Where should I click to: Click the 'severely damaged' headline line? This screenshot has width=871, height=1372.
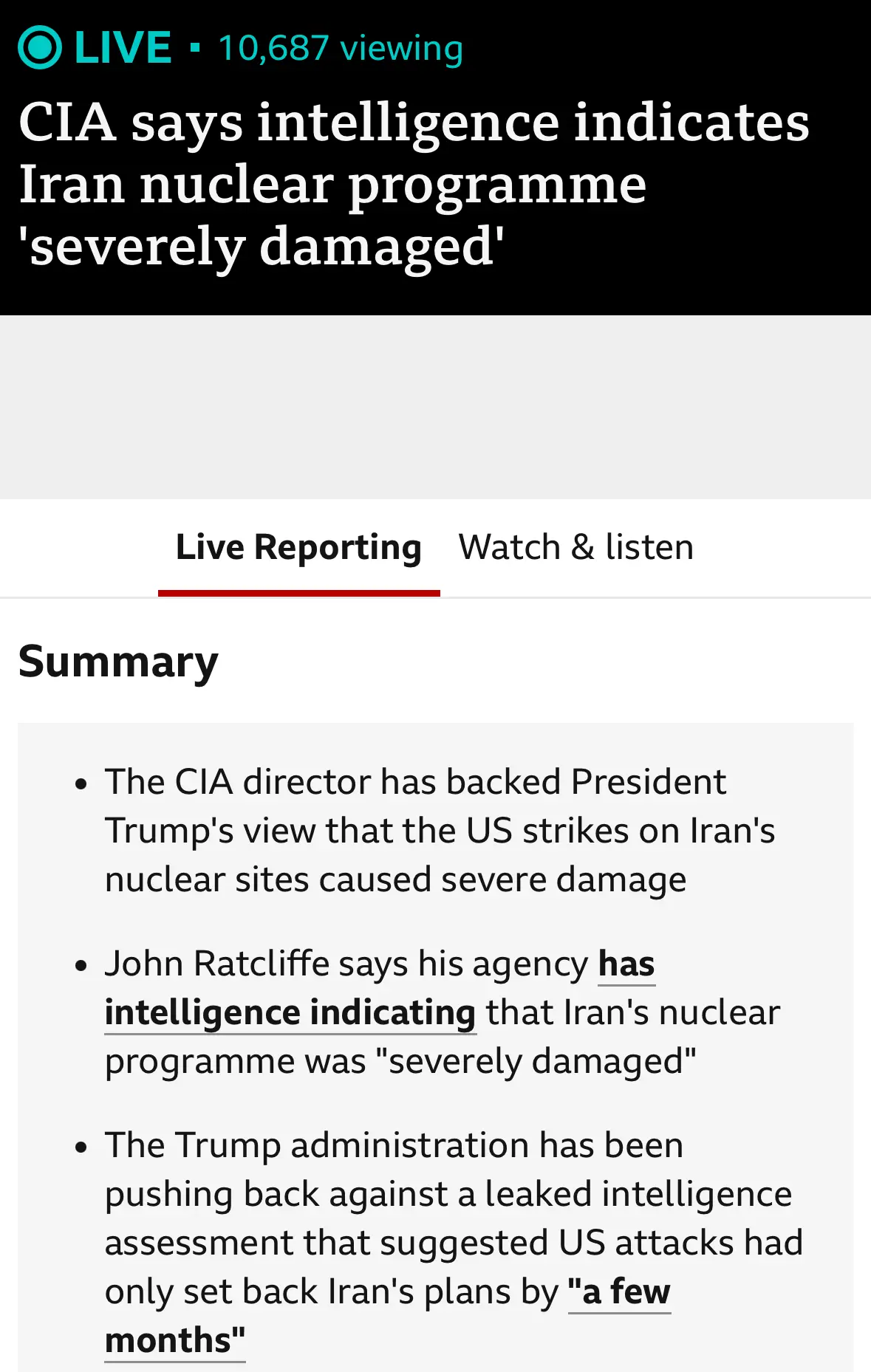pos(262,247)
